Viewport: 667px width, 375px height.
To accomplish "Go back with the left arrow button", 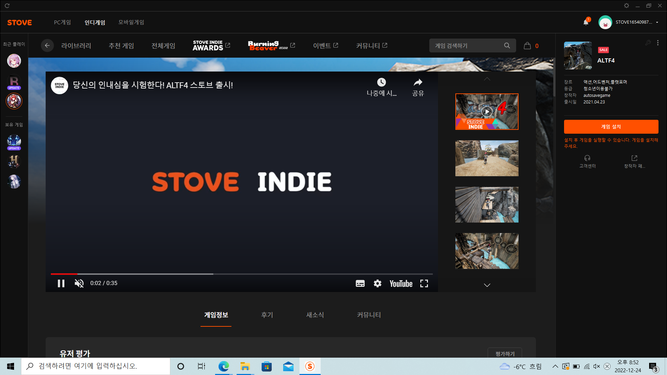I will click(x=47, y=45).
